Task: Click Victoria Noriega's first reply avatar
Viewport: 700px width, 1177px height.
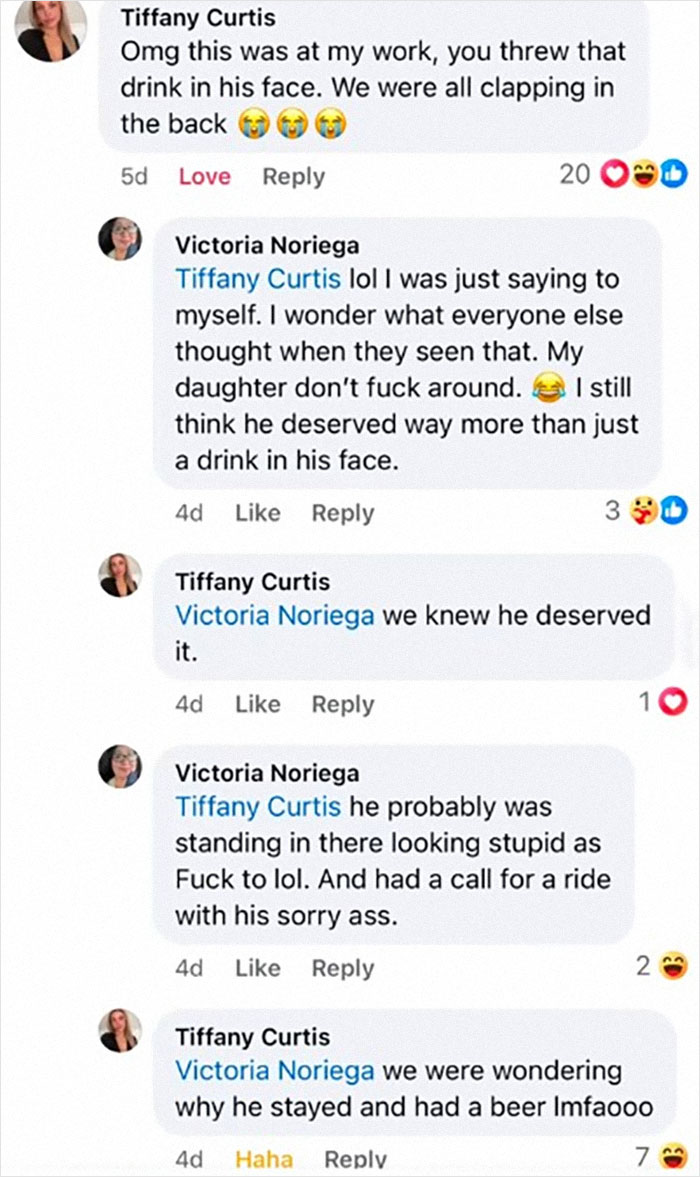Action: point(120,238)
